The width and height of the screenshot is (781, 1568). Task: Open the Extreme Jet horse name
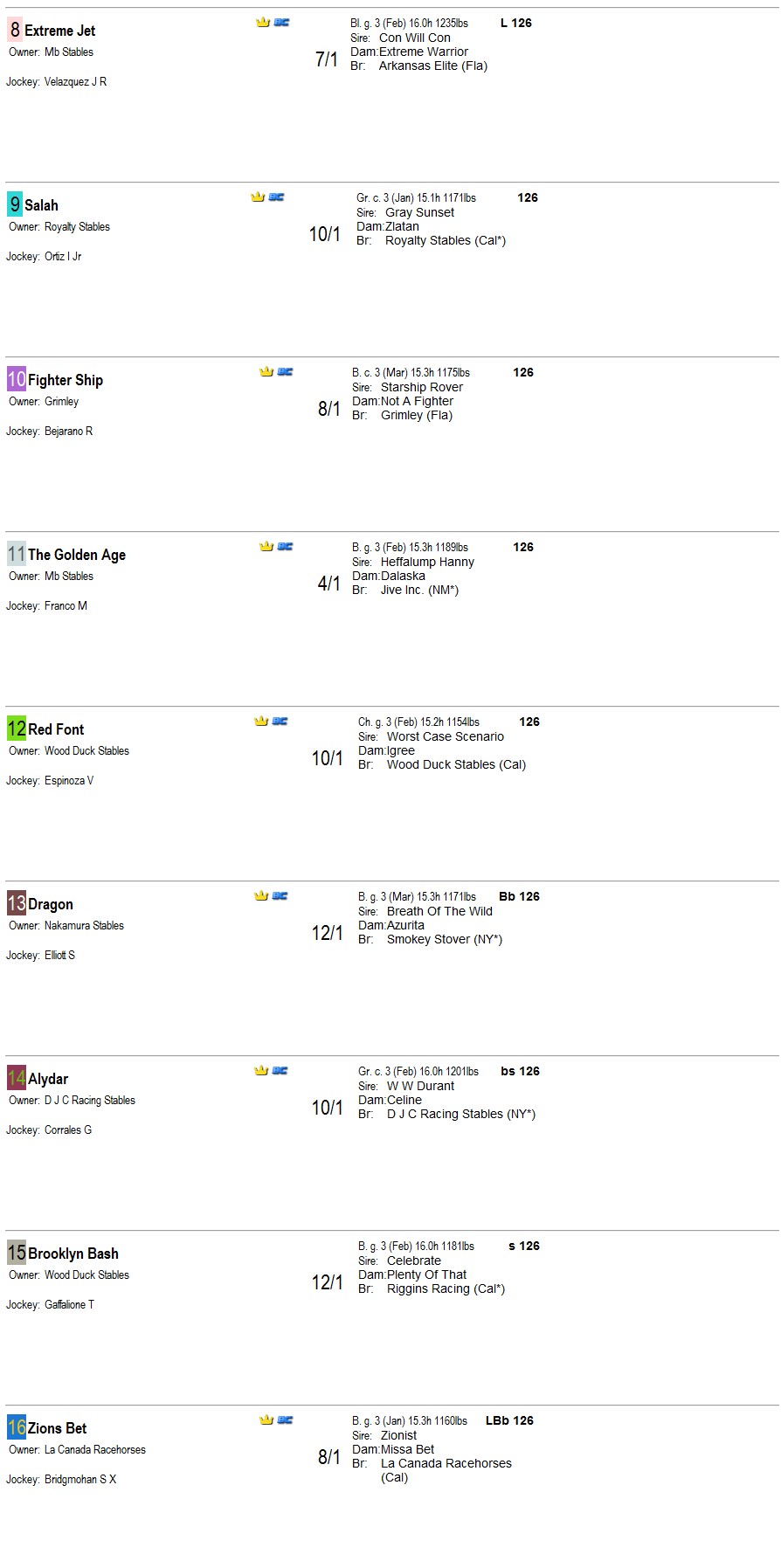coord(60,31)
